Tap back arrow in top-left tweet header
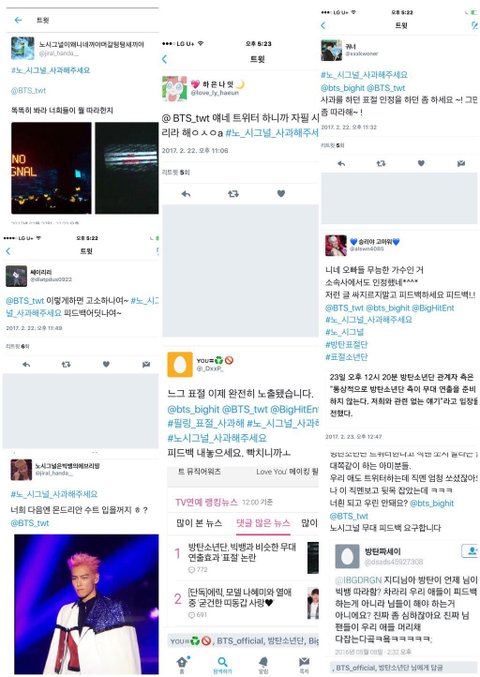Viewport: 480px width, 677px height. pos(18,20)
